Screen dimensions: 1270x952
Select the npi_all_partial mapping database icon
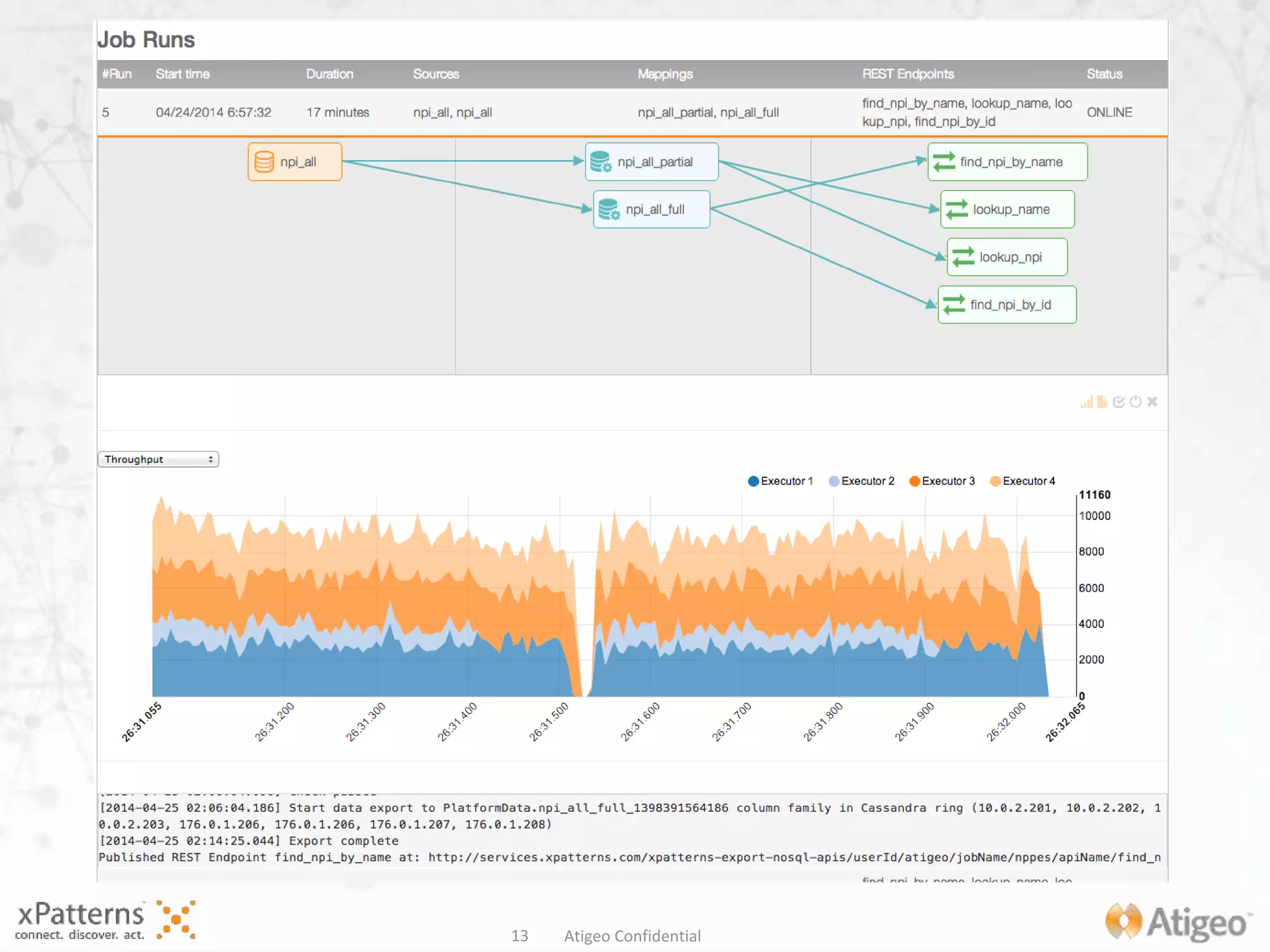click(600, 162)
